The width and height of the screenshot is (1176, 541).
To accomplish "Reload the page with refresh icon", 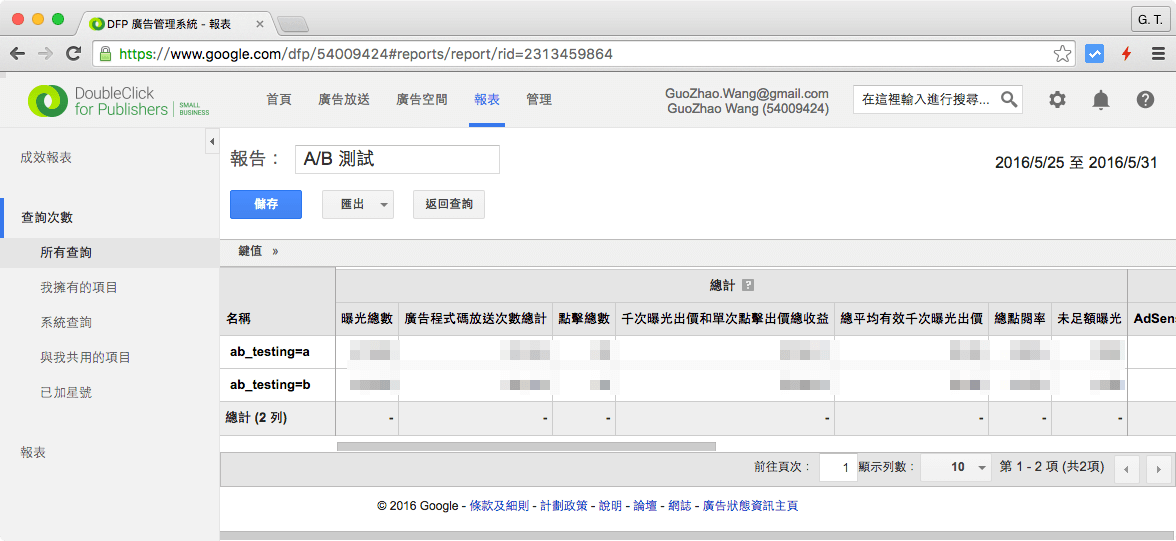I will pos(74,54).
